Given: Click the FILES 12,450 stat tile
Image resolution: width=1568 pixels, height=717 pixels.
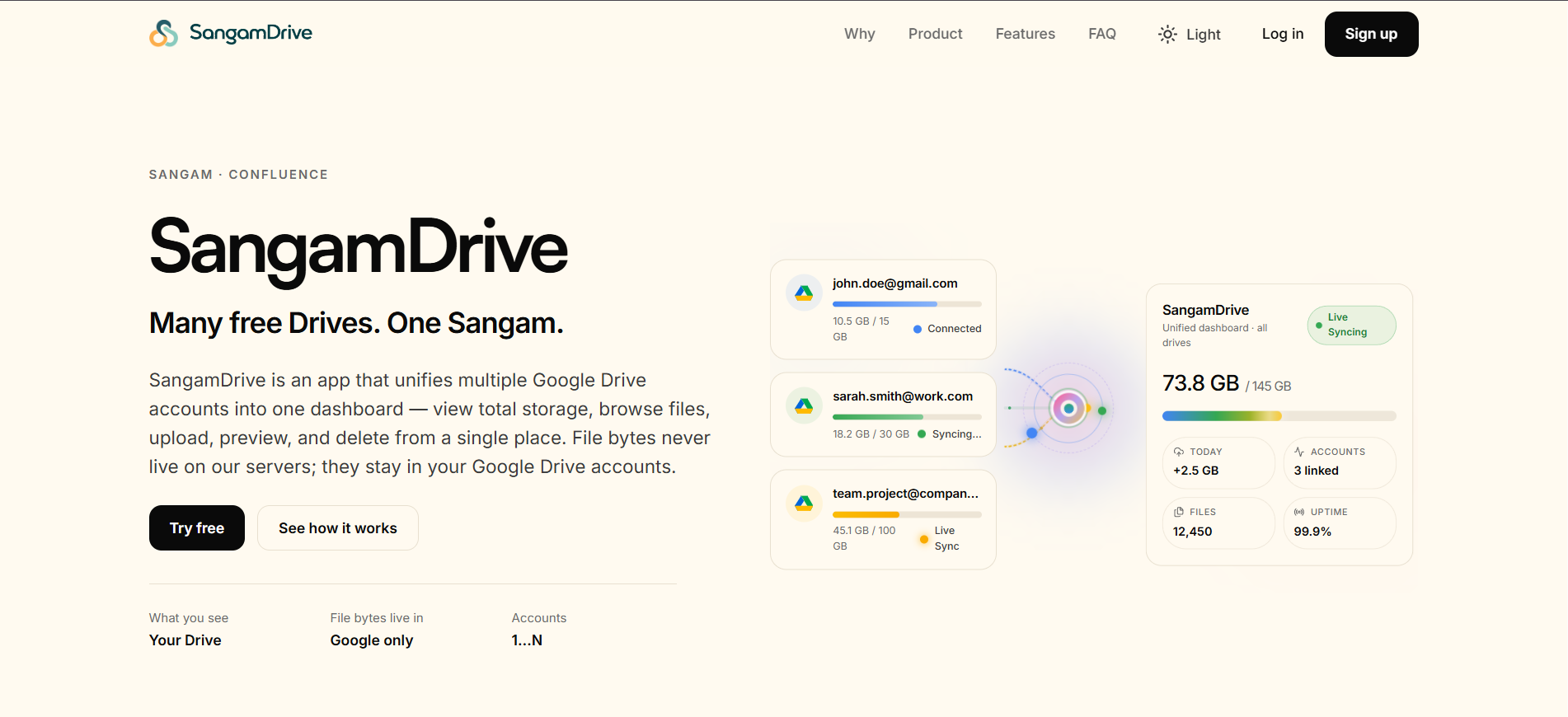Looking at the screenshot, I should tap(1218, 523).
